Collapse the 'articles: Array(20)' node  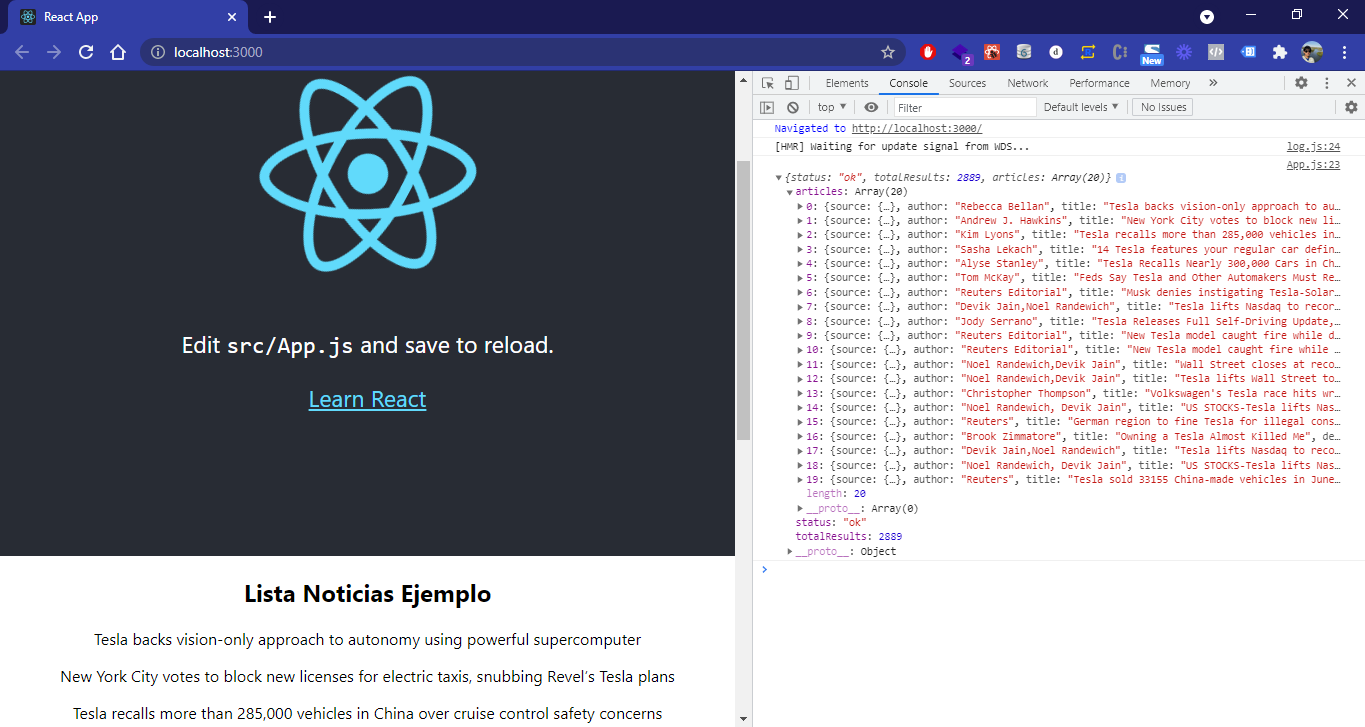point(790,192)
